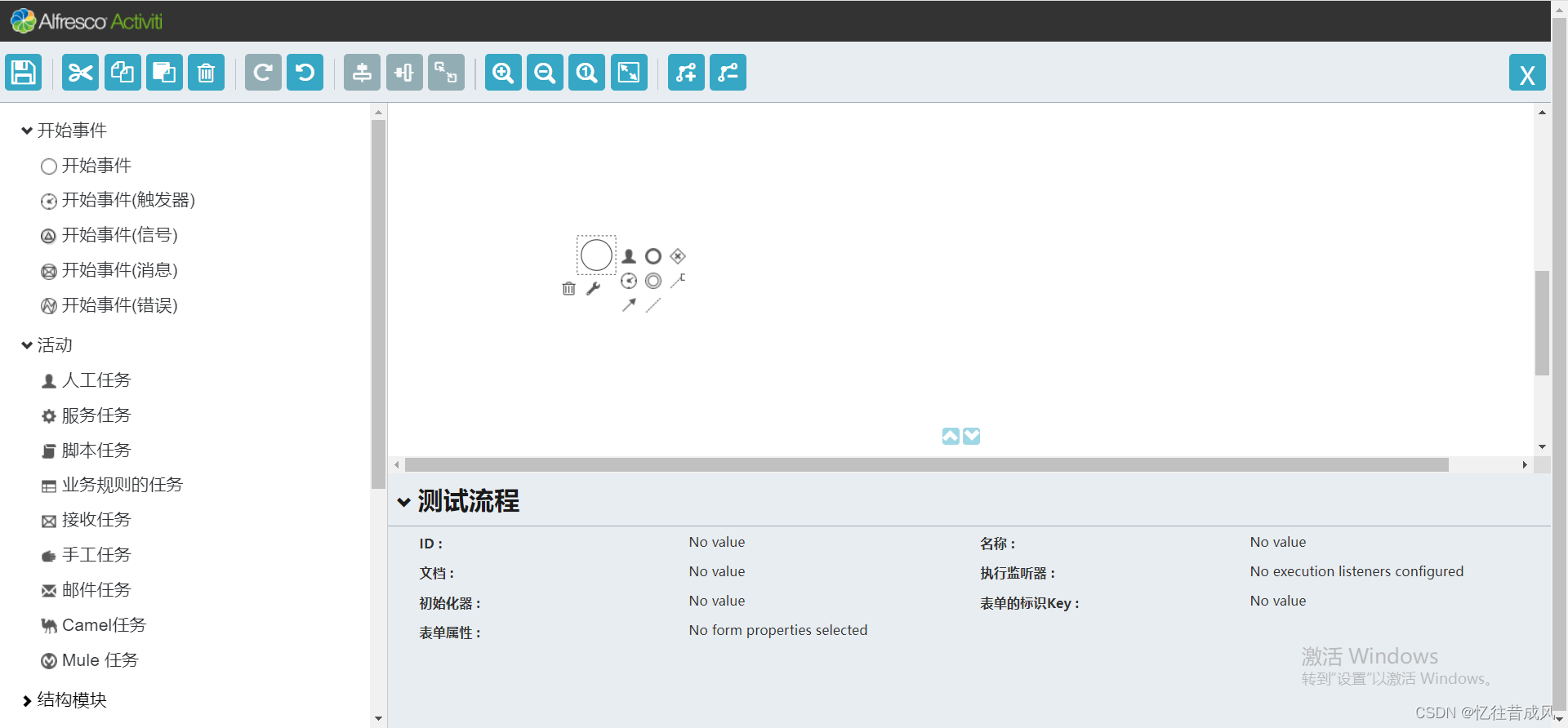1568x728 pixels.
Task: Select 业务规则的任务 in the palette
Action: 112,485
